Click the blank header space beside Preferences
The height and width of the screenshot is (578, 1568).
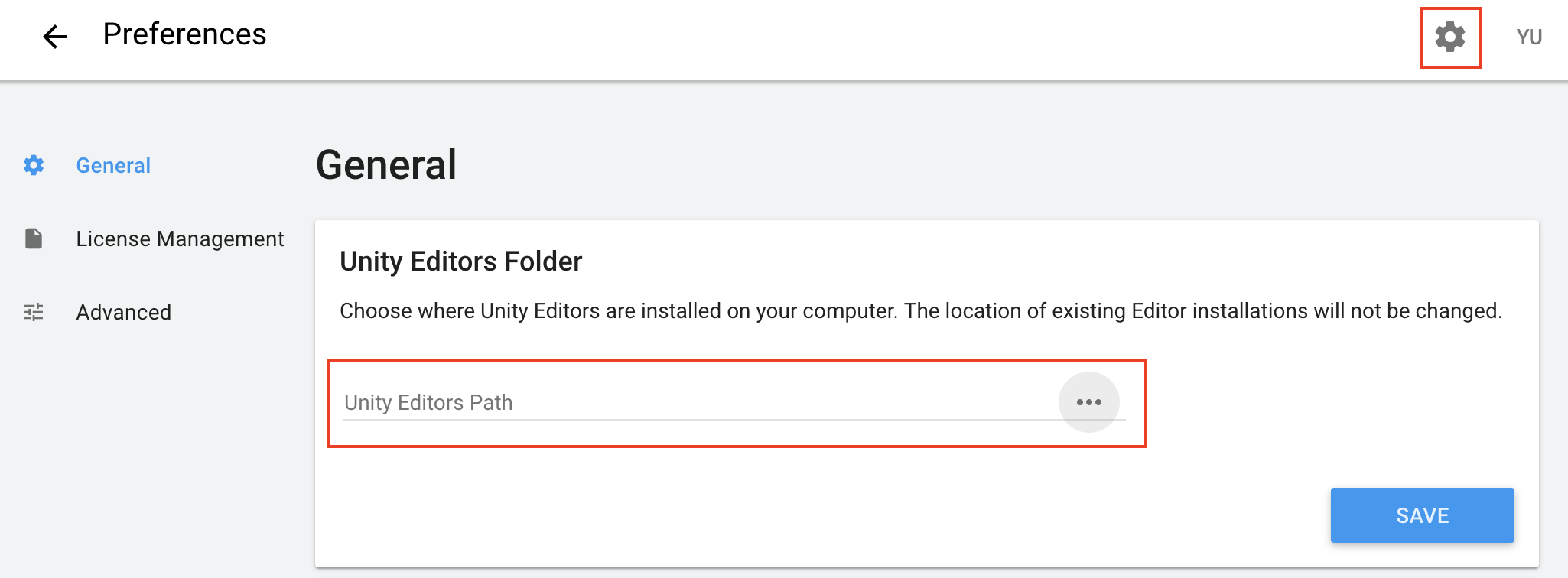tap(841, 37)
